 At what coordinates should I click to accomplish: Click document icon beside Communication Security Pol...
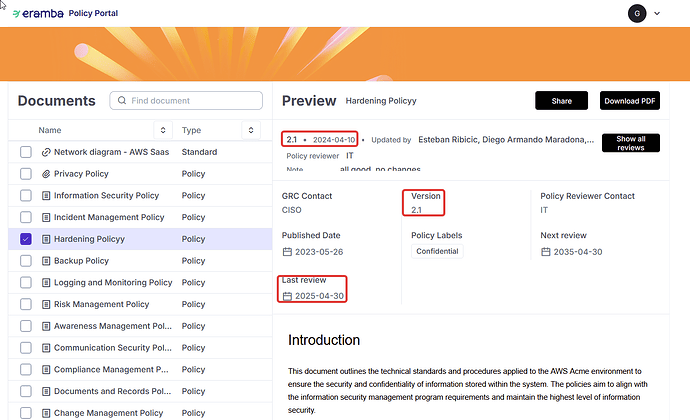point(46,348)
